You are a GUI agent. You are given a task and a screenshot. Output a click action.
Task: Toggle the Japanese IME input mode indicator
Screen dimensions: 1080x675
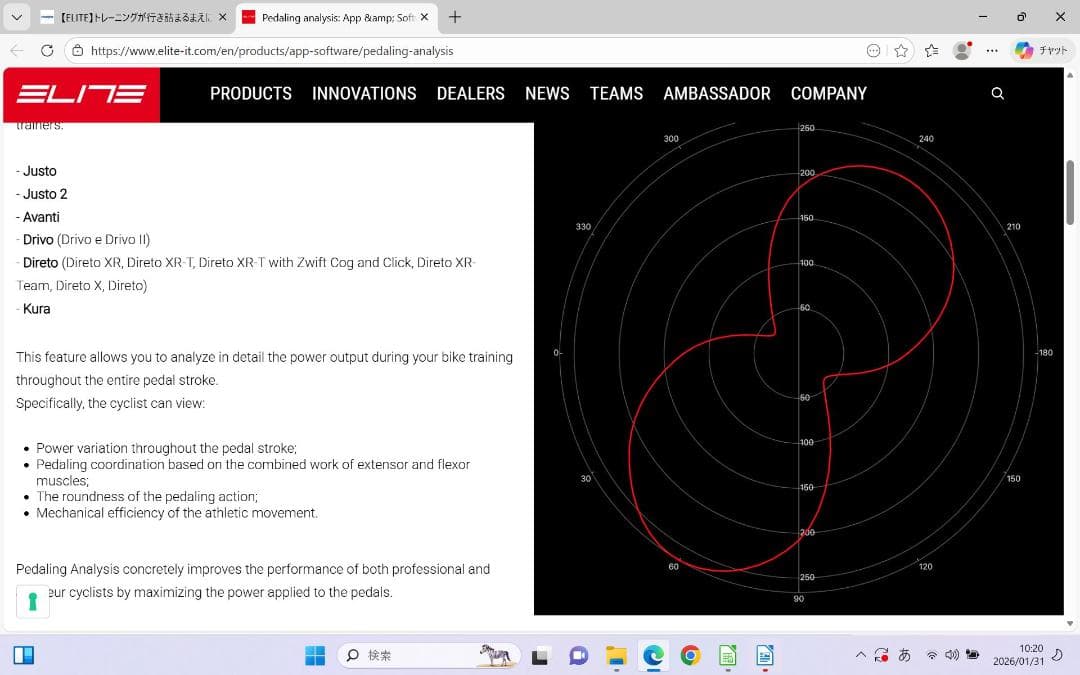905,655
